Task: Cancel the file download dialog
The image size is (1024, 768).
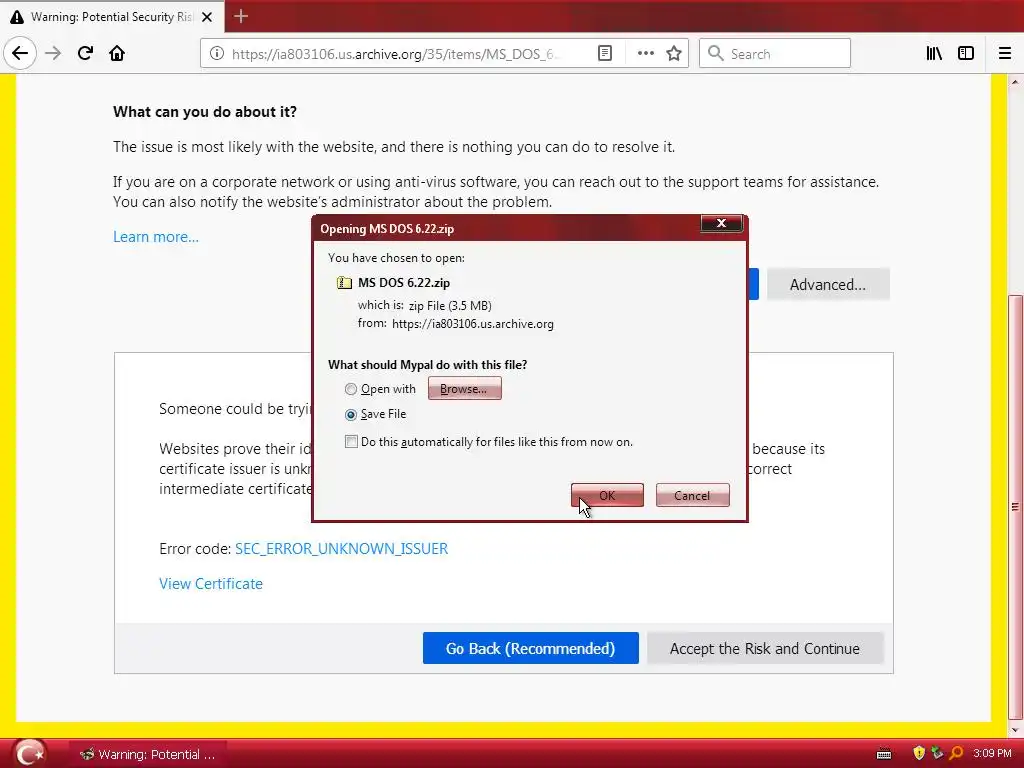Action: pyautogui.click(x=692, y=495)
